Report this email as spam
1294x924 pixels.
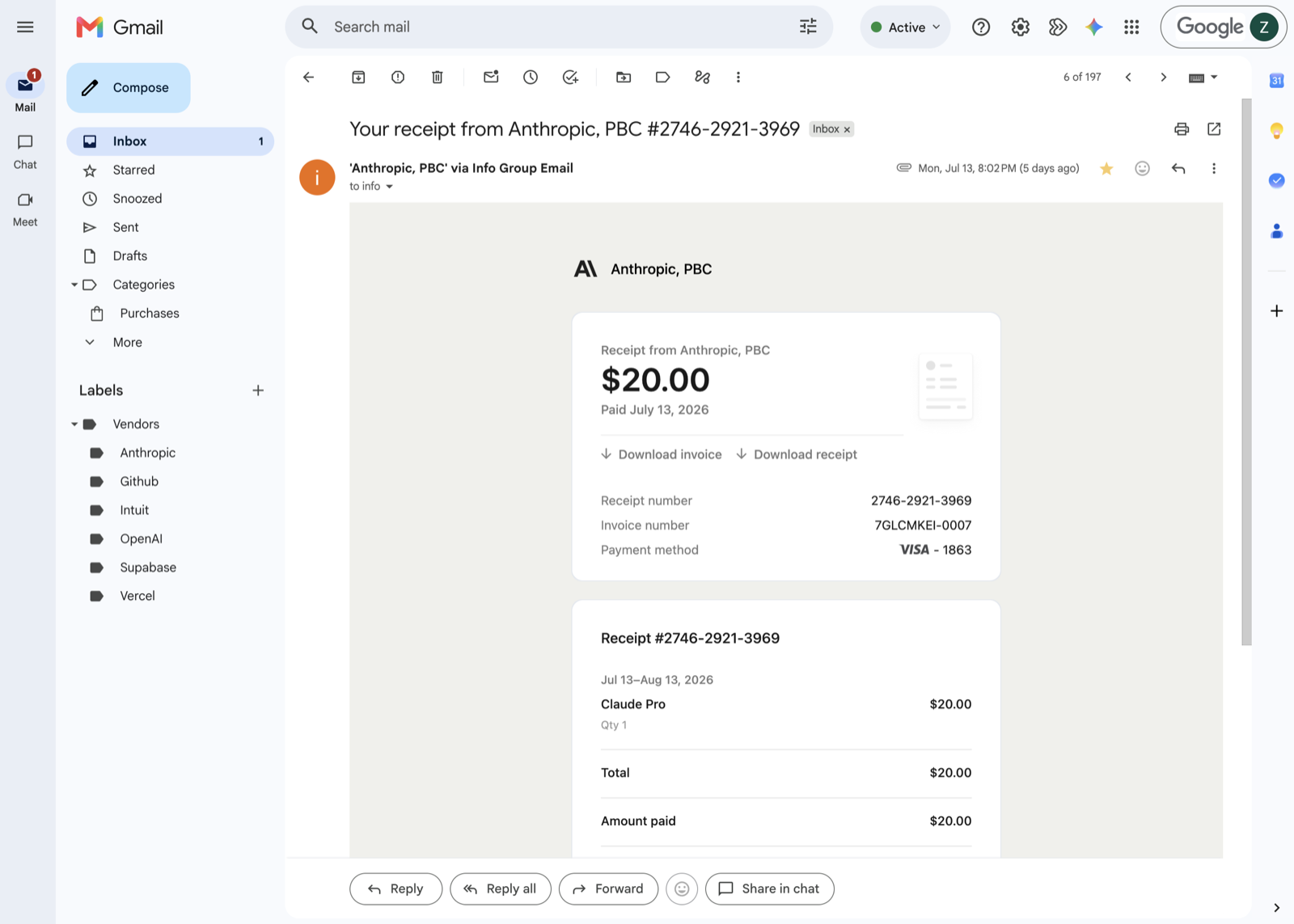tap(398, 77)
